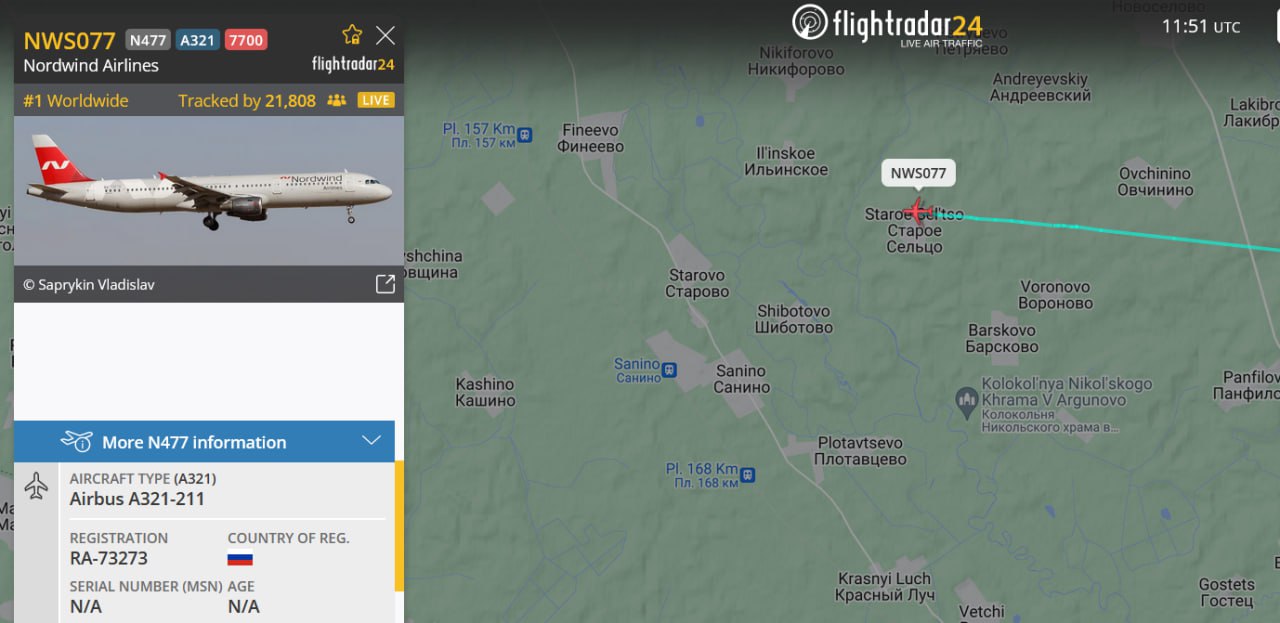Open aircraft photo in external link
Viewport: 1280px width, 623px height.
coord(385,284)
